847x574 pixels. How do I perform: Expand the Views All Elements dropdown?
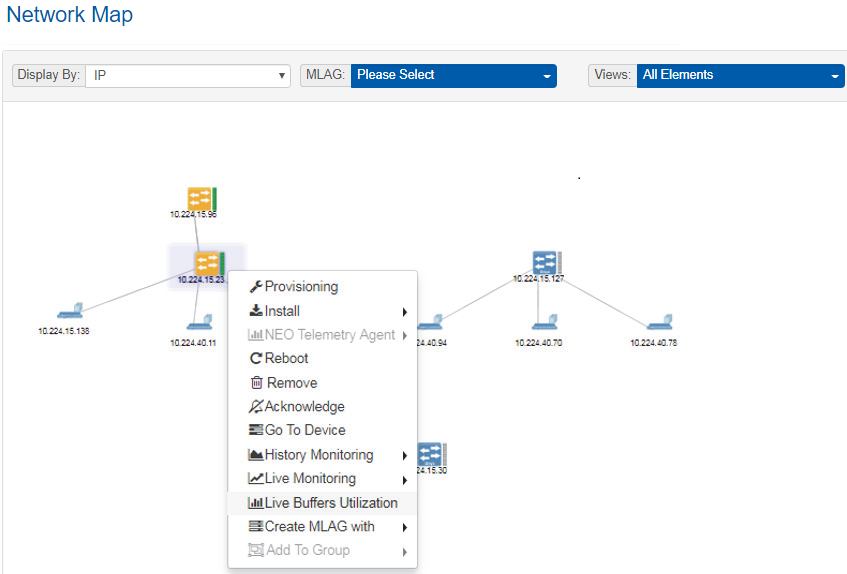[x=740, y=76]
